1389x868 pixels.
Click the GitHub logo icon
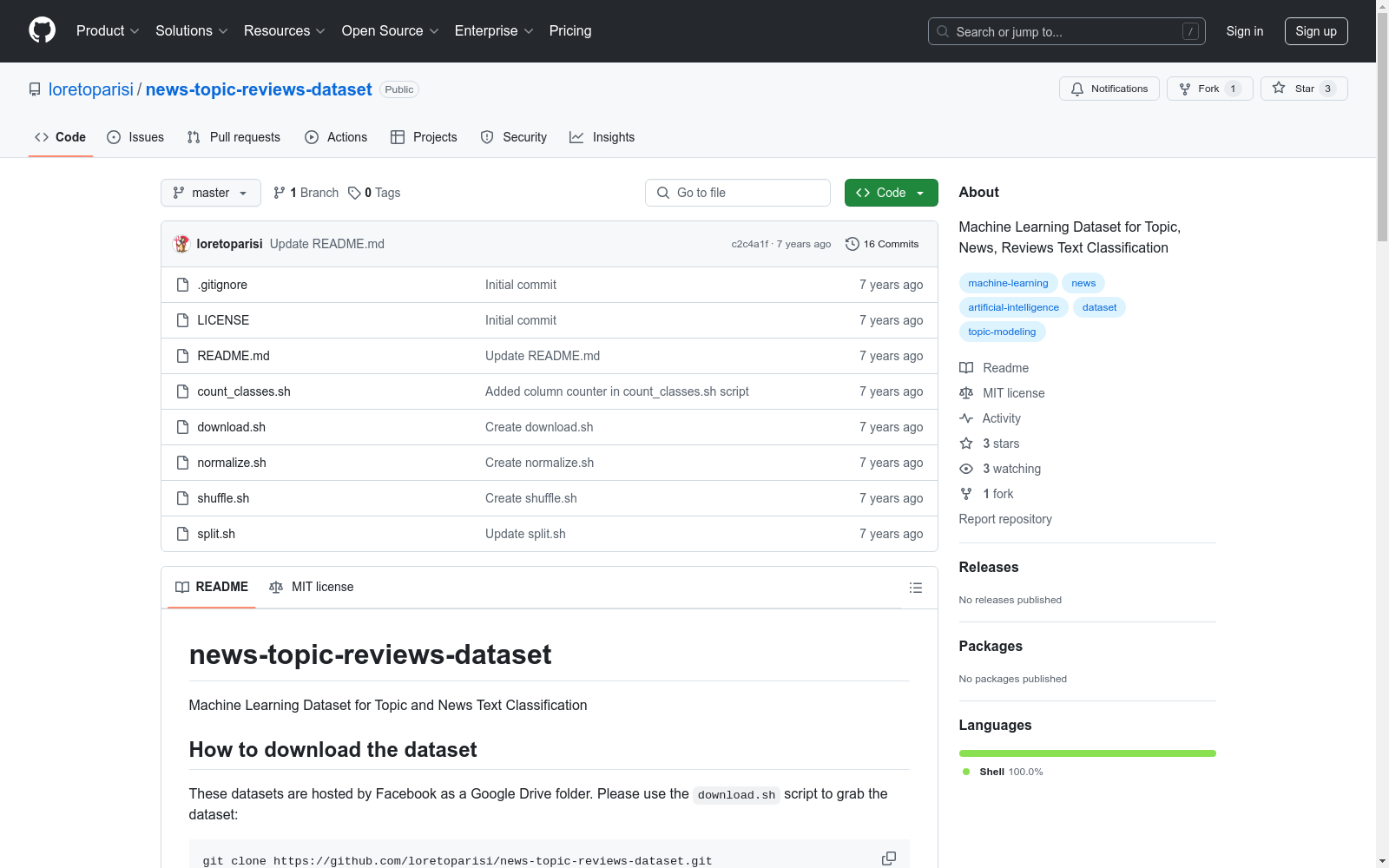pyautogui.click(x=42, y=30)
